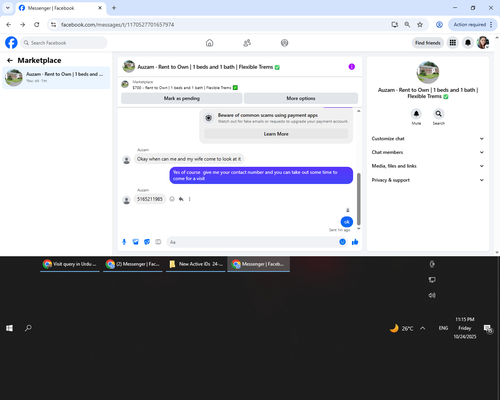
Task: Open Windows notification center icon
Action: (x=488, y=329)
